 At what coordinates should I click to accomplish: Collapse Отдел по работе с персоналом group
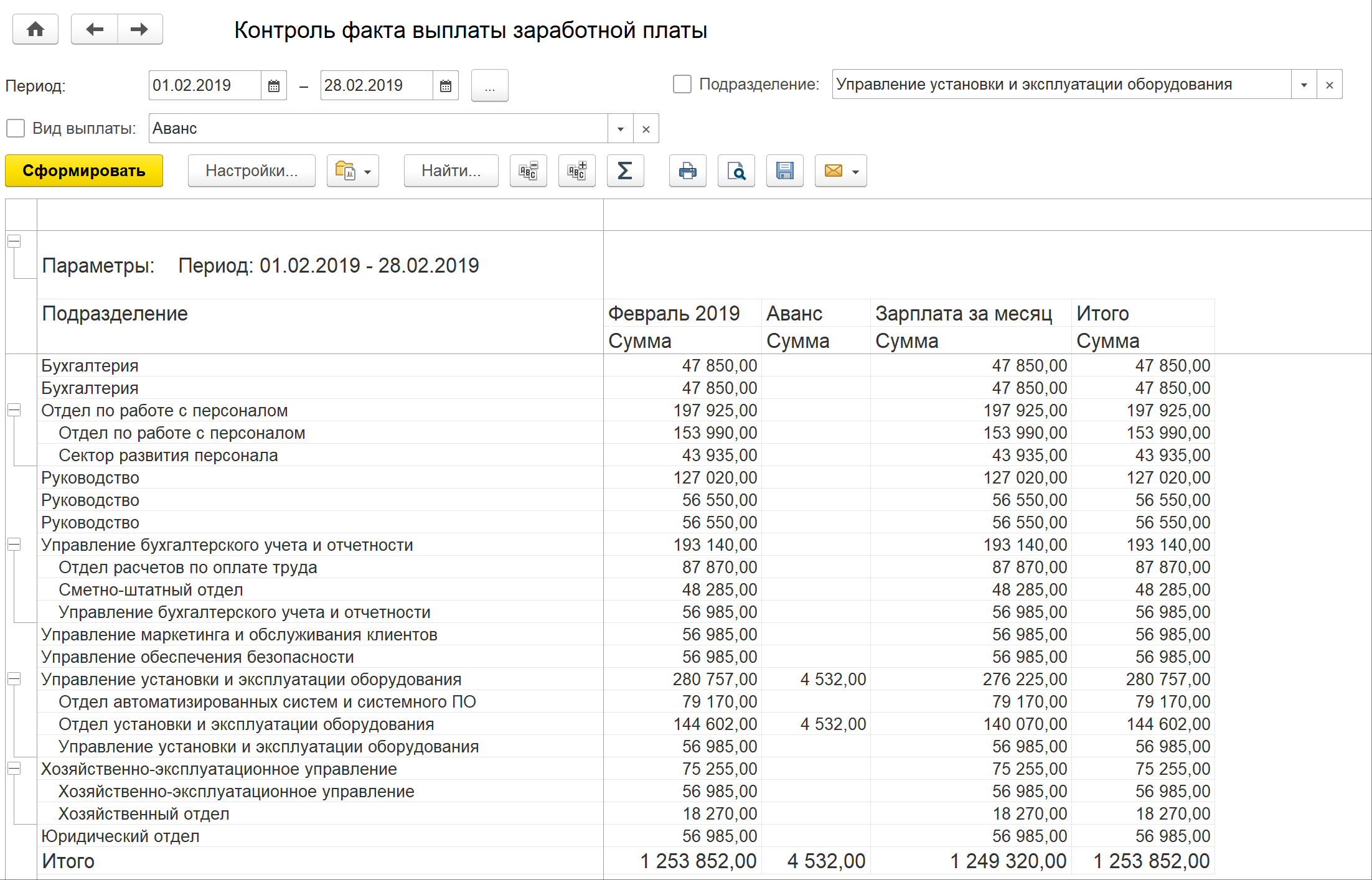[14, 410]
